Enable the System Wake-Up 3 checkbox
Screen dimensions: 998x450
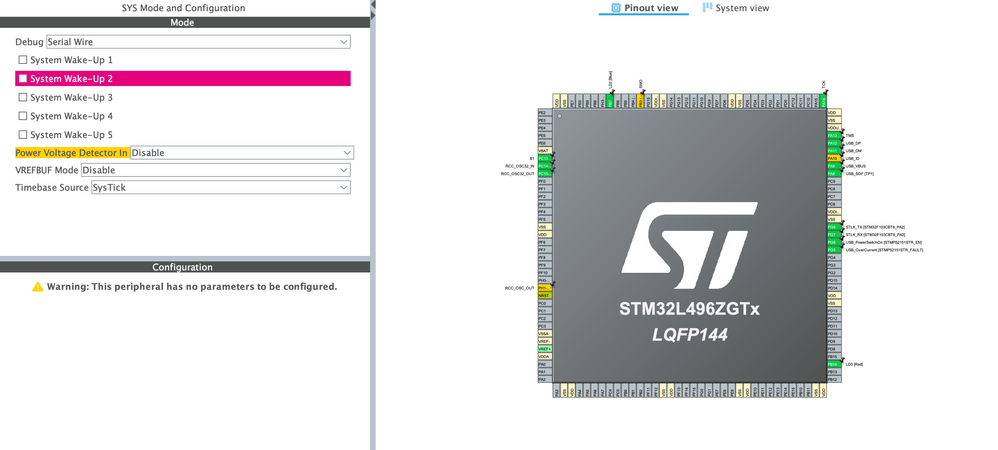(x=23, y=97)
